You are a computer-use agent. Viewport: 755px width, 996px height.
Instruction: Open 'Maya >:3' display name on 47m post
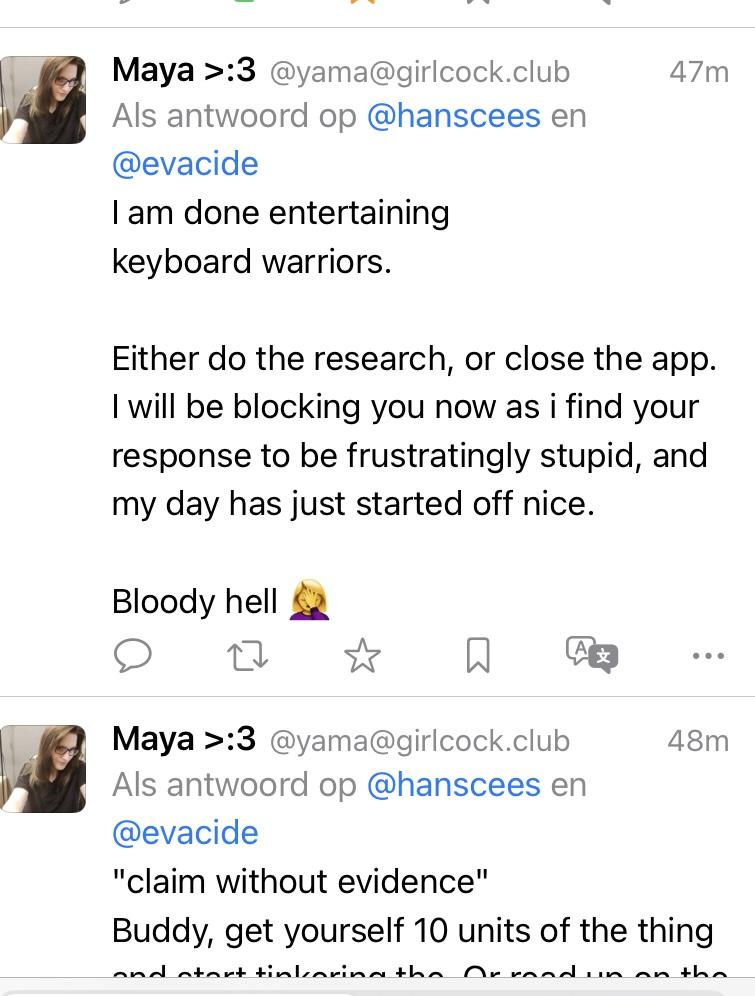184,71
